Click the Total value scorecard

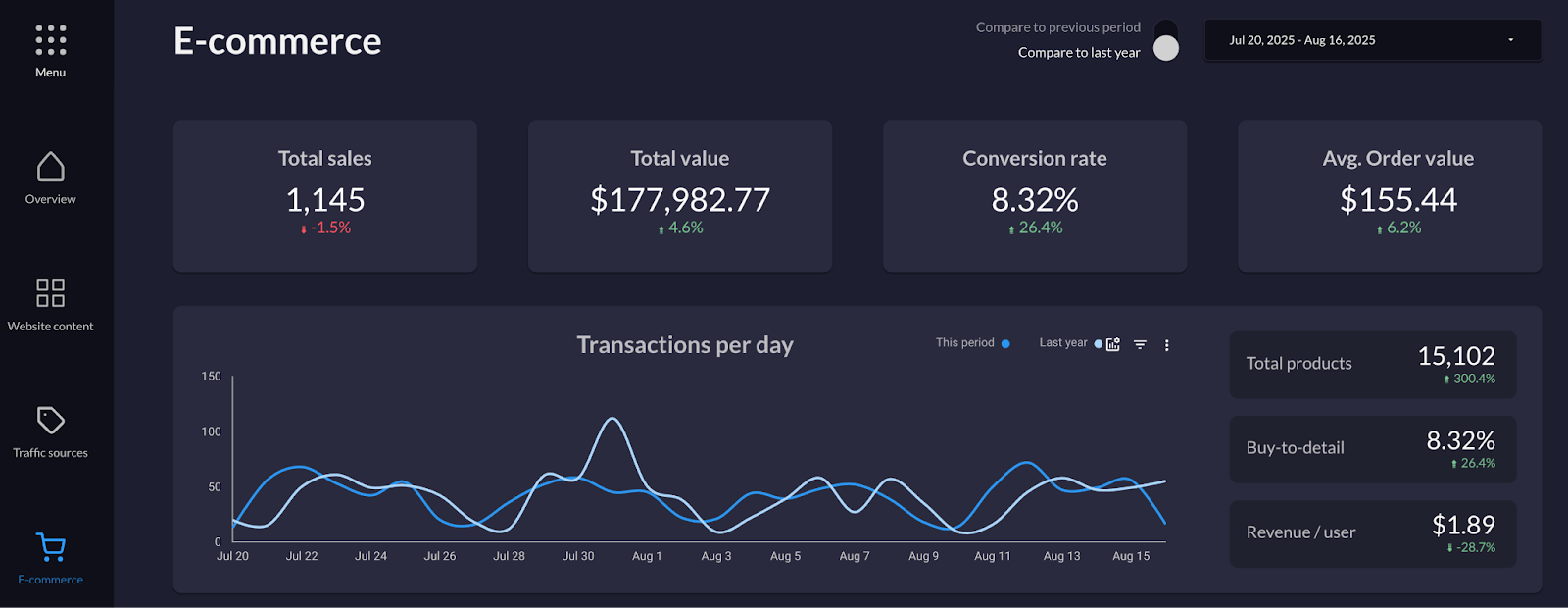tap(680, 196)
